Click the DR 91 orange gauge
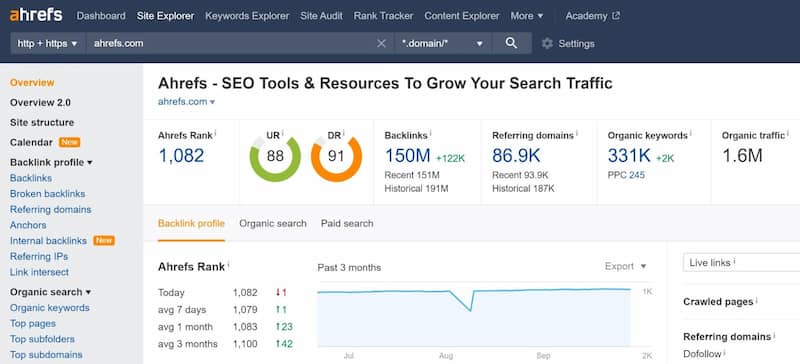Image resolution: width=800 pixels, height=364 pixels. click(336, 156)
